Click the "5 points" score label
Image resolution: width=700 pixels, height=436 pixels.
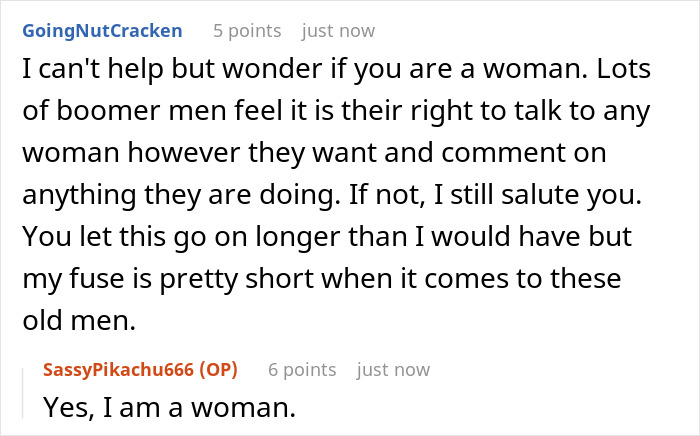click(247, 31)
